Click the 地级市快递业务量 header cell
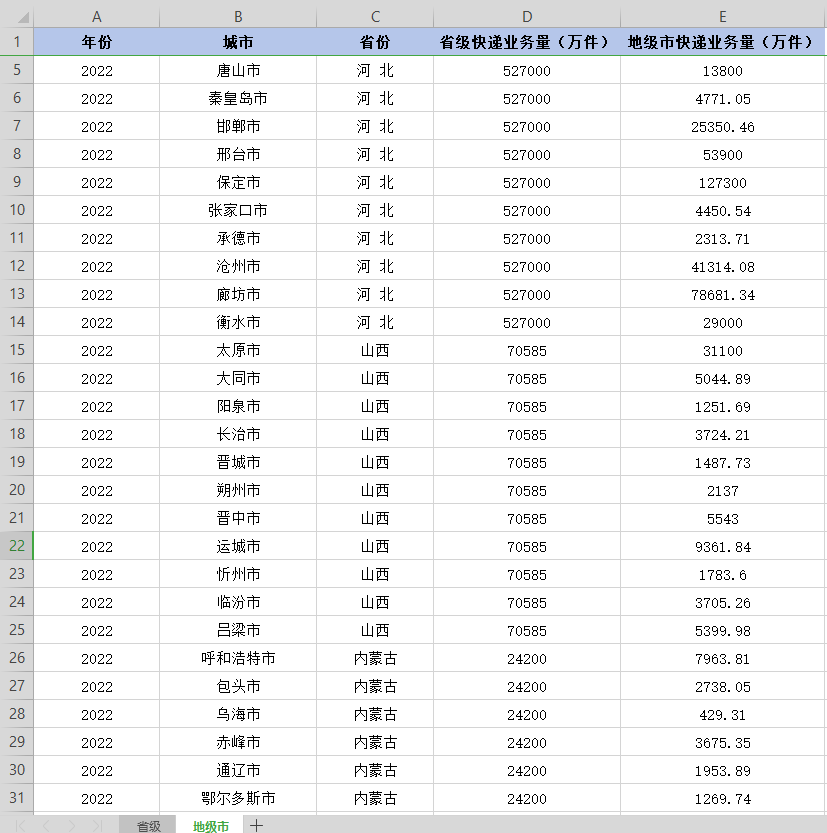 click(x=723, y=42)
